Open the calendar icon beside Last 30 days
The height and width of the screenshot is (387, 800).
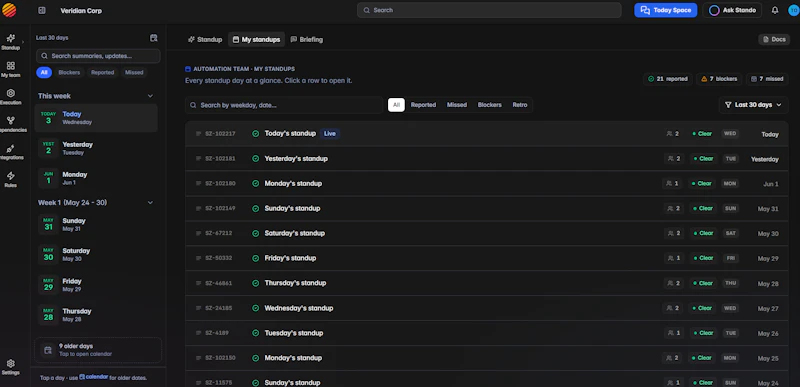coord(154,38)
